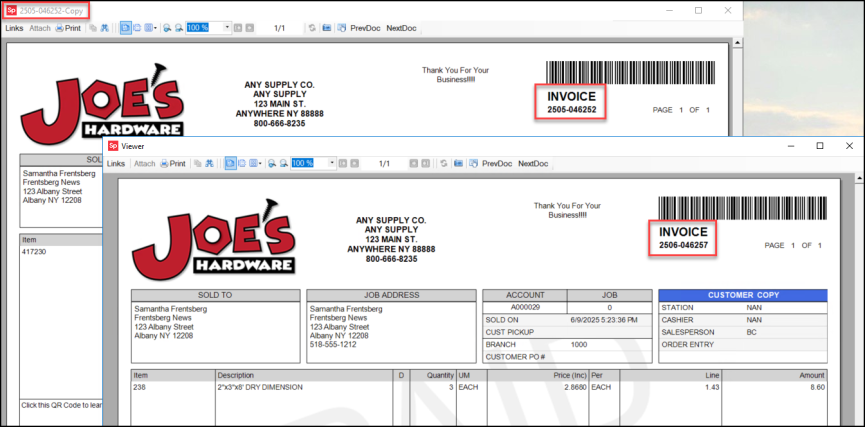Expand multi-page layout dropdown in Viewer toolbar
865x427 pixels.
pos(258,163)
